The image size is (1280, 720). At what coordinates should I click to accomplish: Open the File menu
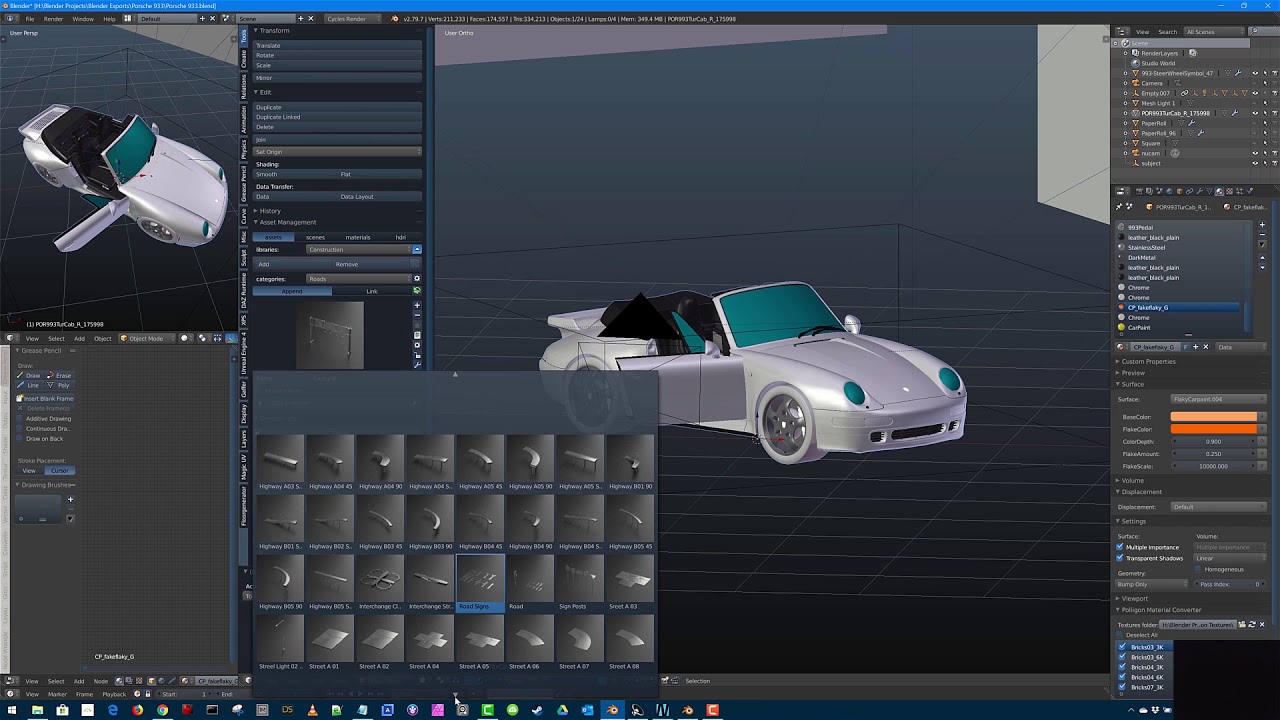point(30,19)
